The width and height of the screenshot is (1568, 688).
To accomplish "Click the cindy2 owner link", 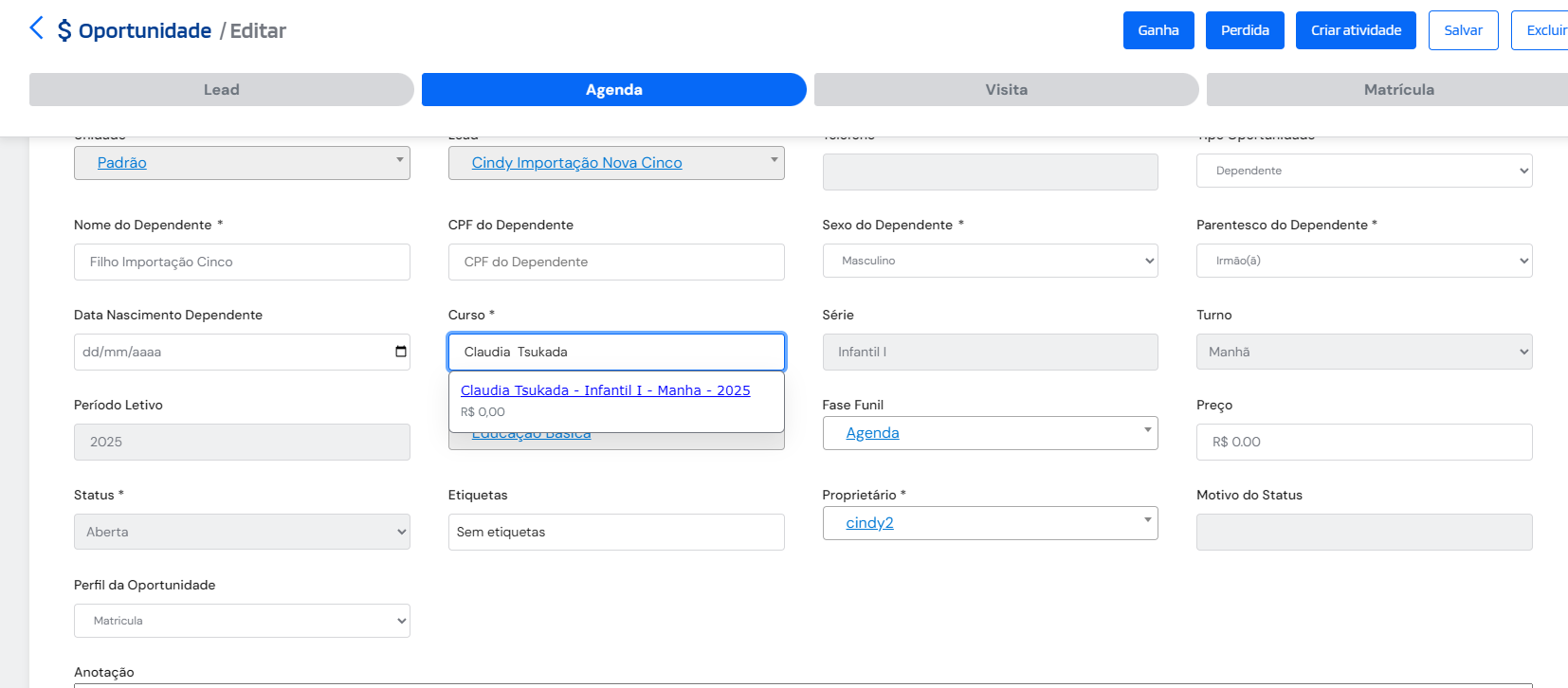I will [869, 523].
